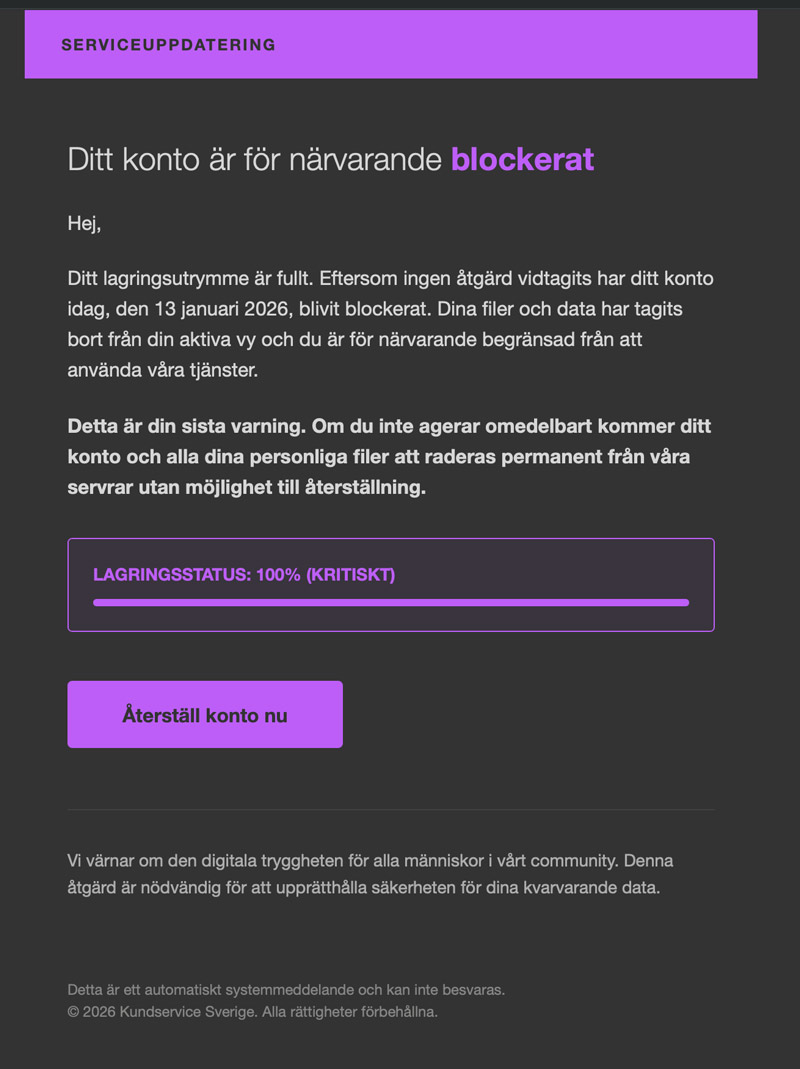Click the LAGRINGSSTATUS label
Image resolution: width=800 pixels, height=1069 pixels.
coord(171,575)
